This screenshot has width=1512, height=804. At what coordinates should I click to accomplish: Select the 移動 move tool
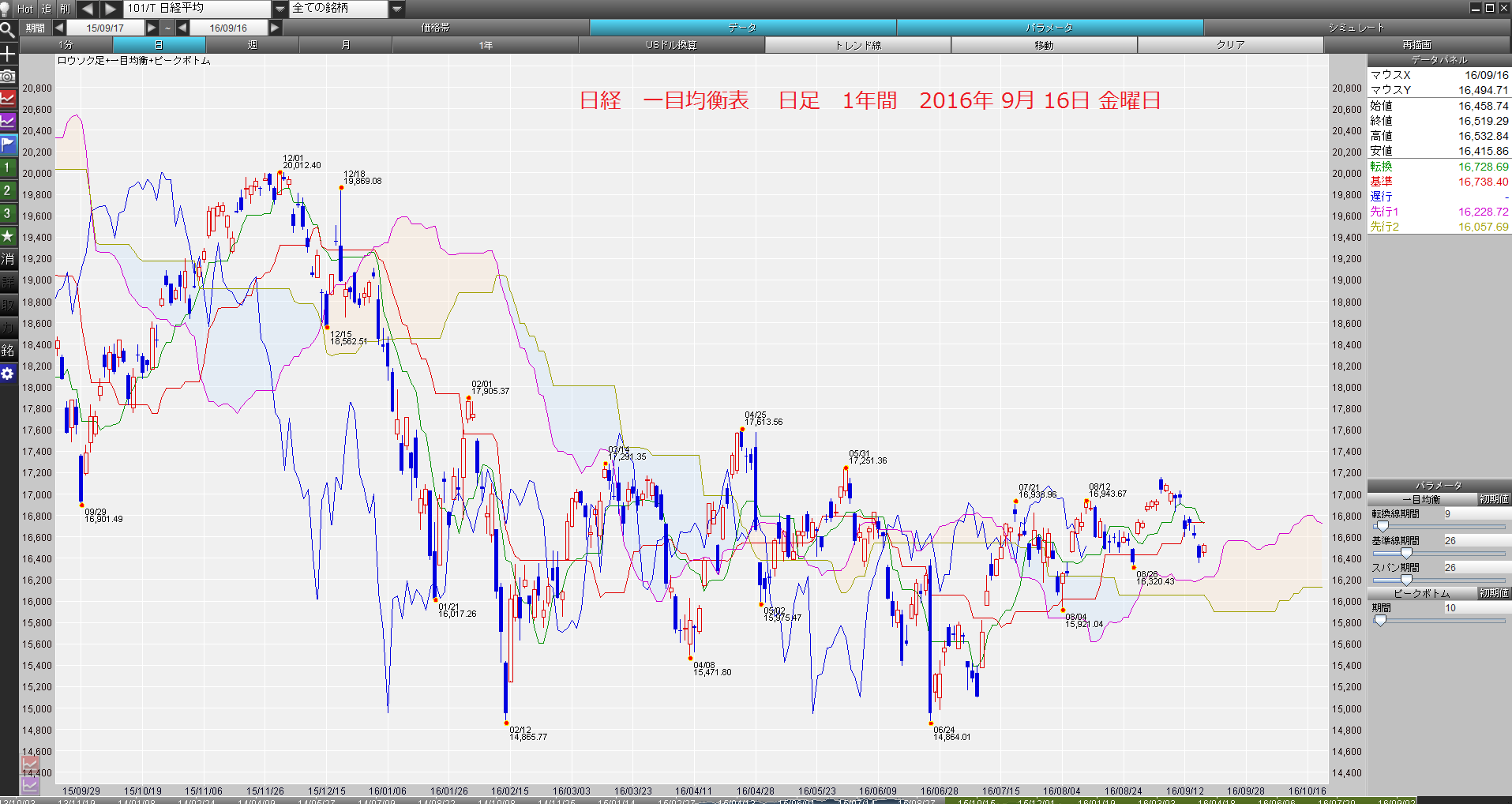click(1045, 45)
